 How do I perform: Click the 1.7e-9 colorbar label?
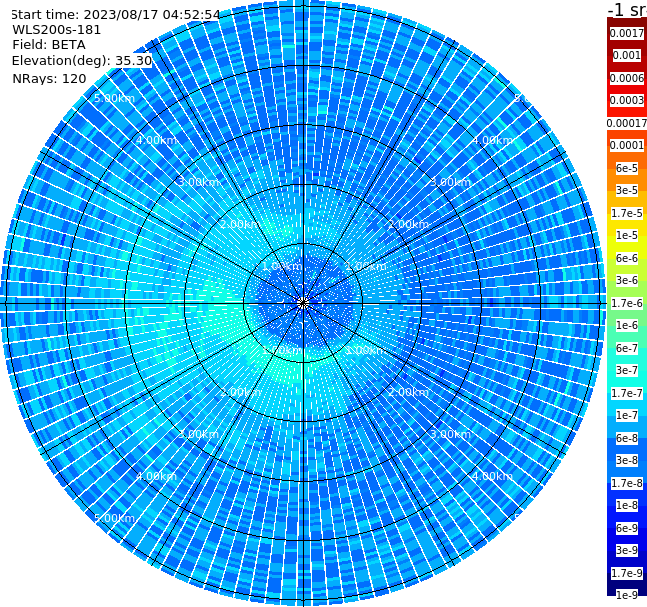[627, 573]
